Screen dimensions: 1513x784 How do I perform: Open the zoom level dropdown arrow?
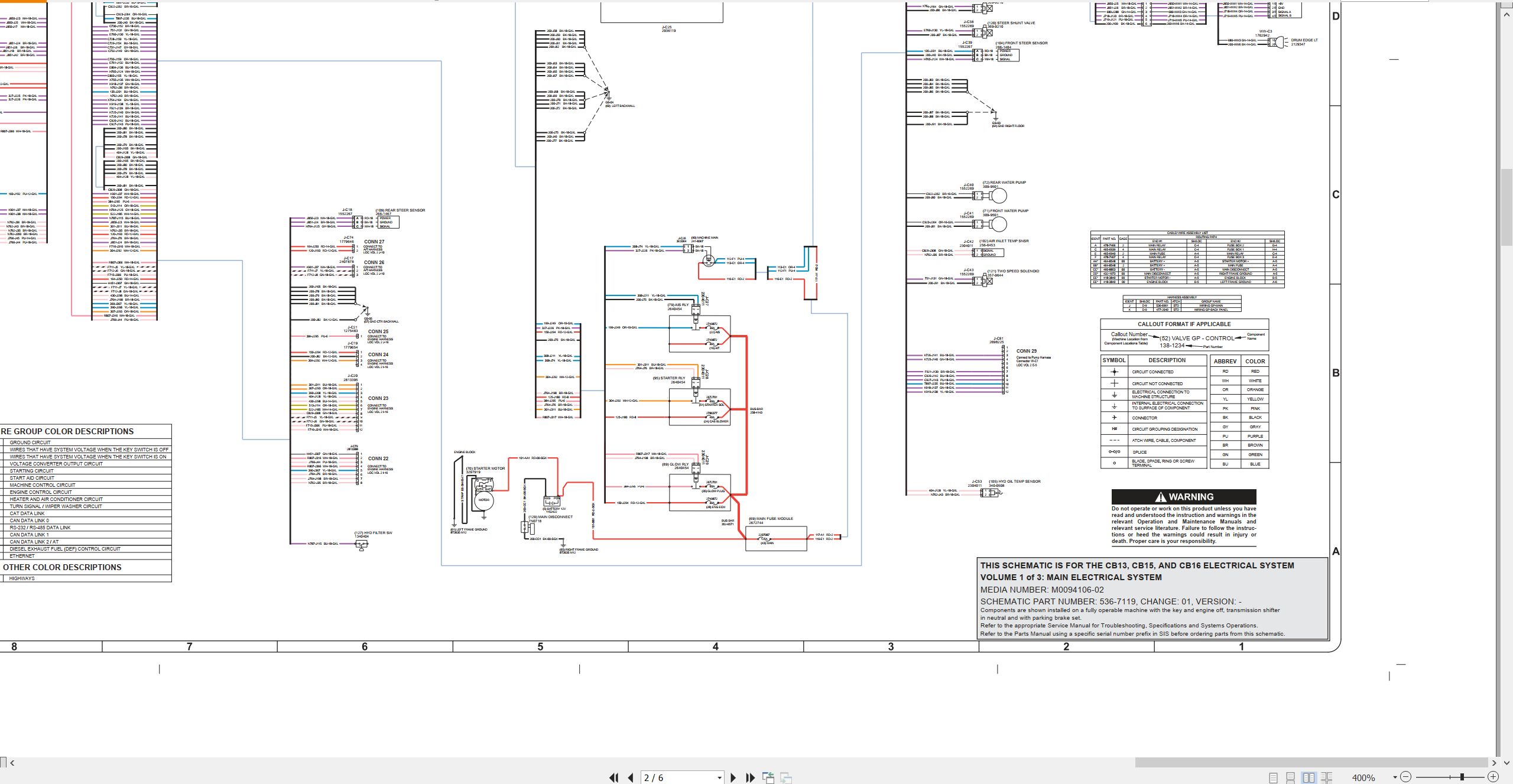click(1395, 778)
